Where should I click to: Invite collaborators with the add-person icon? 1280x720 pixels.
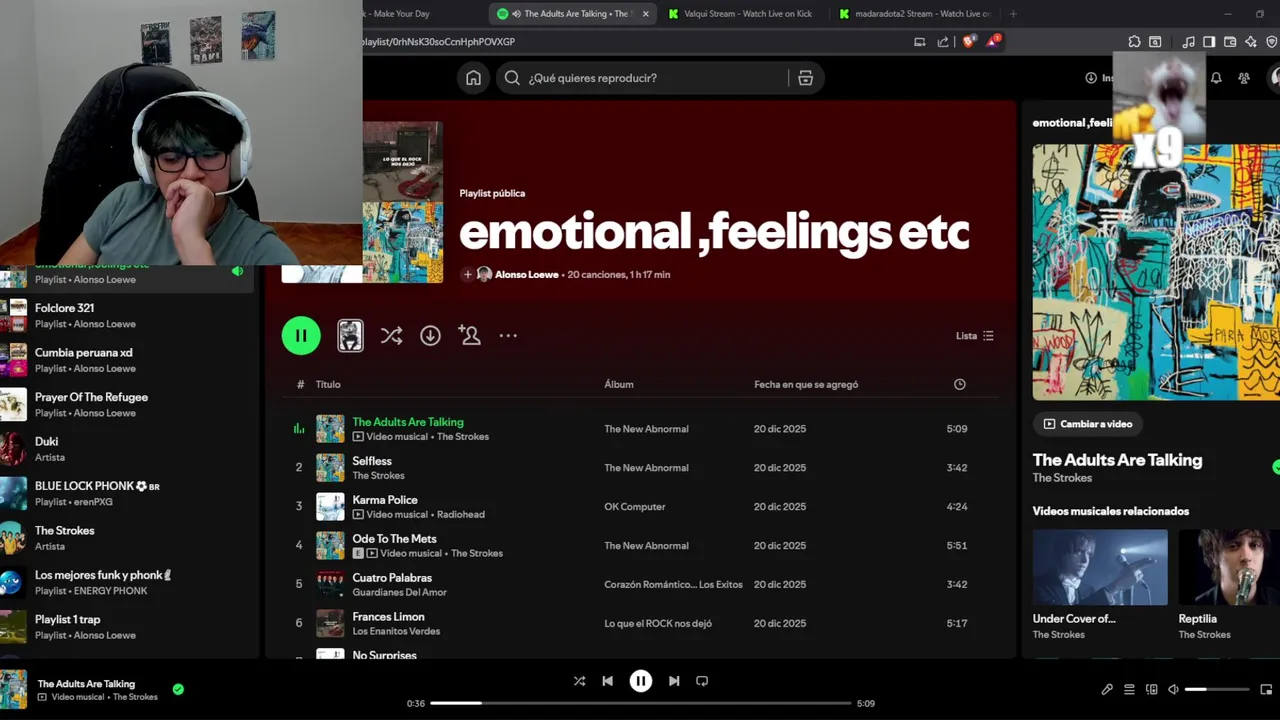469,335
